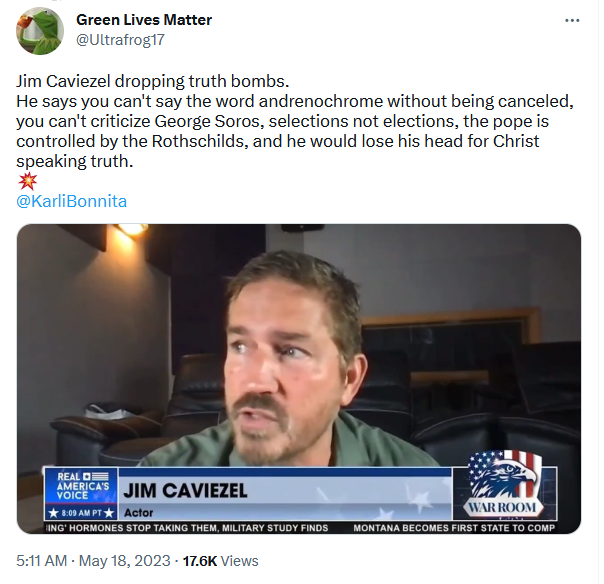Open the tweet's three-dot more options menu
The image size is (604, 584).
click(572, 20)
